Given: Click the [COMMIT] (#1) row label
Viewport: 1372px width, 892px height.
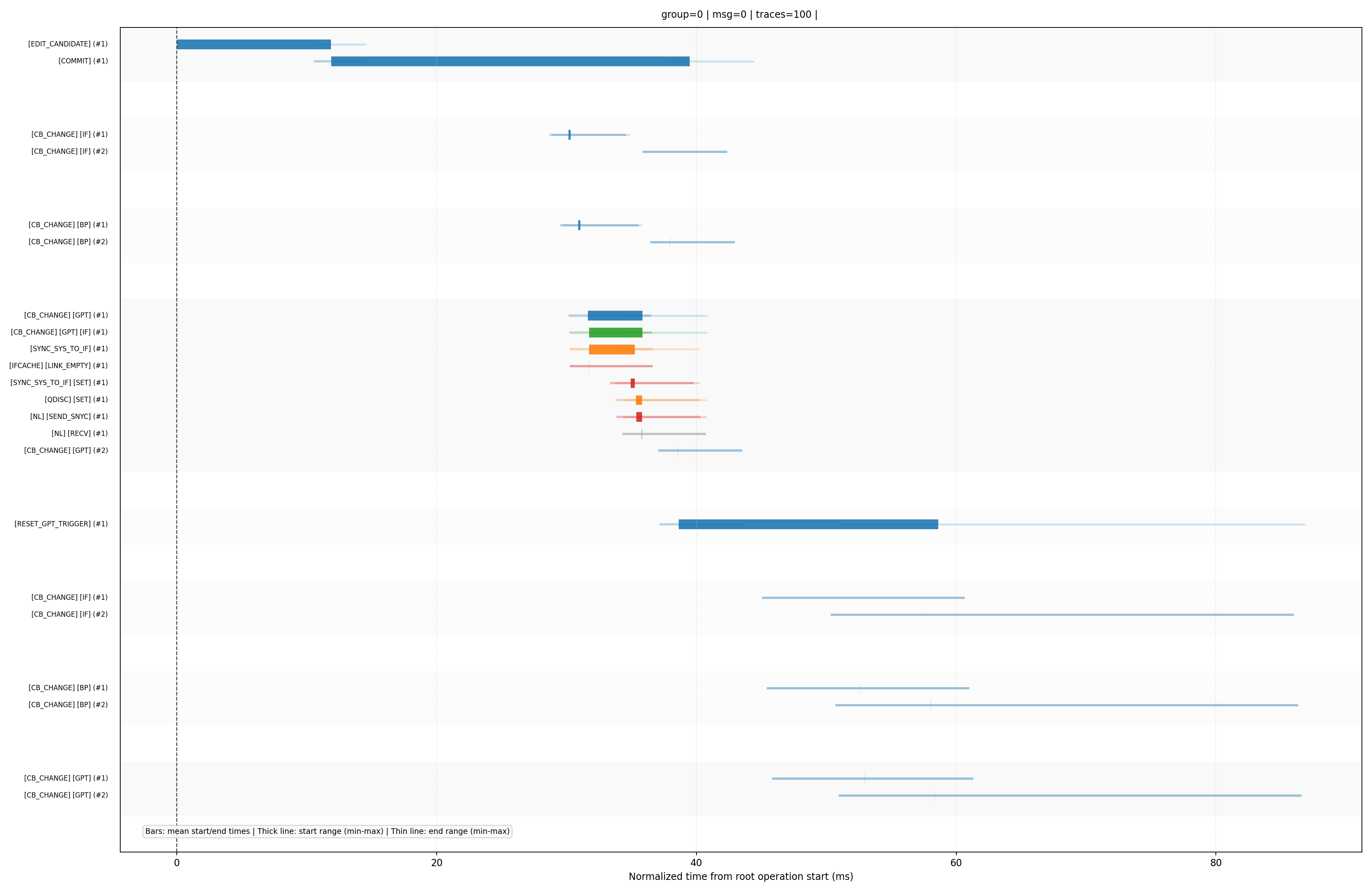Looking at the screenshot, I should (x=82, y=61).
